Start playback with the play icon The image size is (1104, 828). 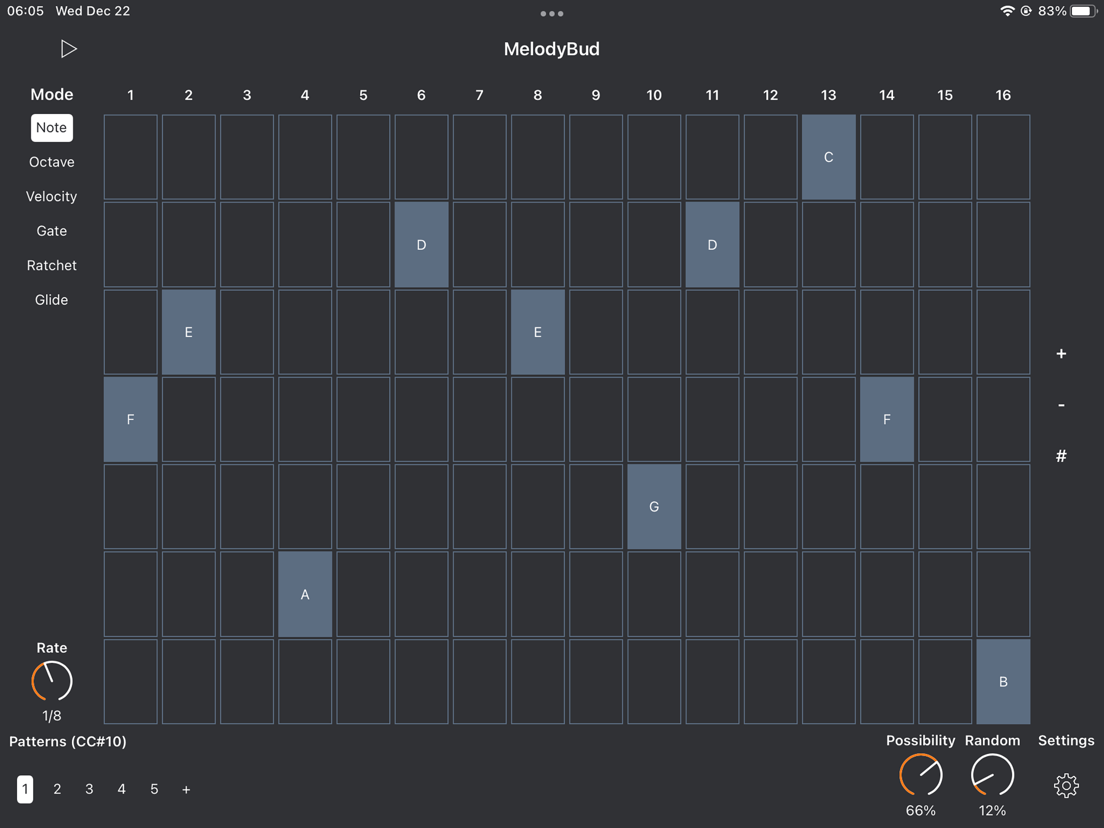(x=68, y=49)
